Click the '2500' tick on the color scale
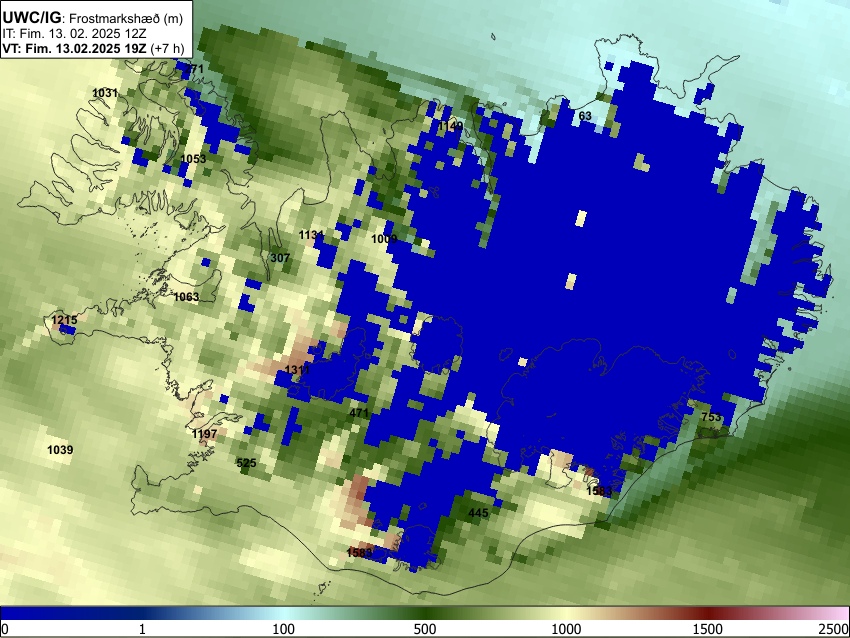Screen dimensions: 850x638 834,629
